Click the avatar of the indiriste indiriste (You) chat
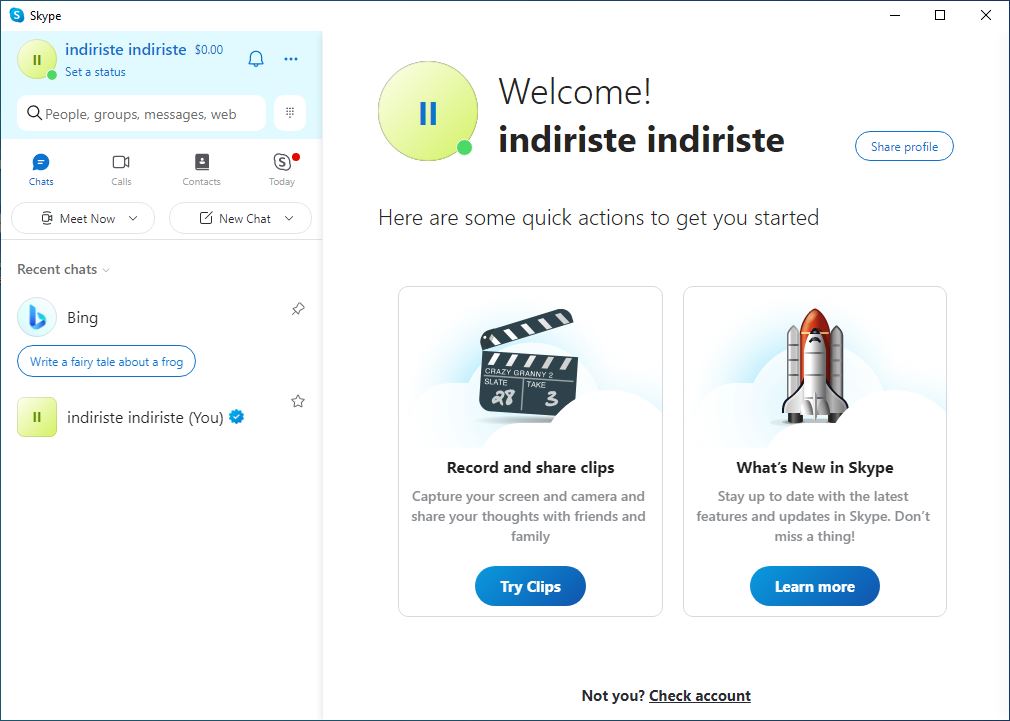 tap(37, 418)
